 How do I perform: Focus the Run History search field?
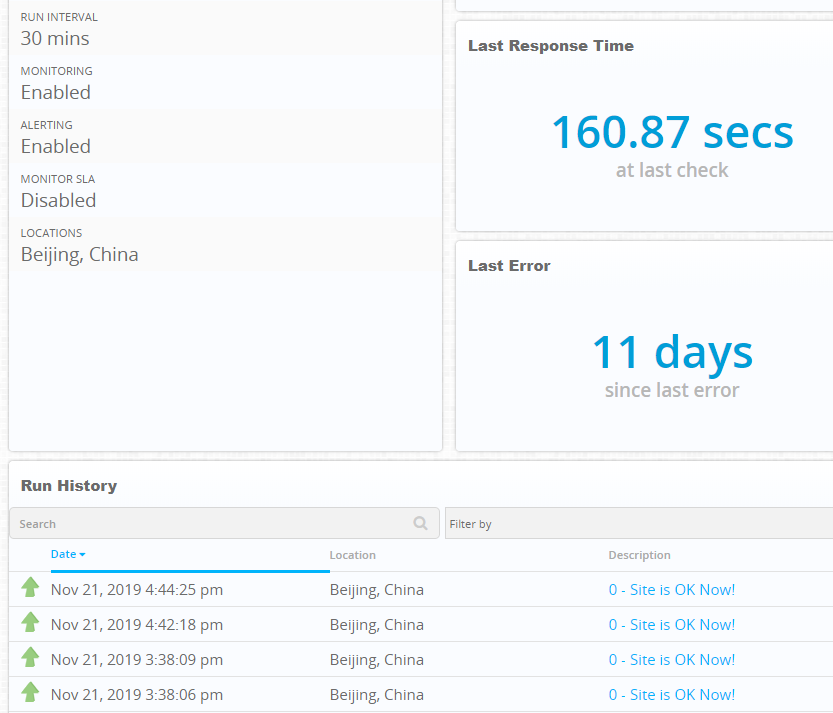click(x=210, y=523)
